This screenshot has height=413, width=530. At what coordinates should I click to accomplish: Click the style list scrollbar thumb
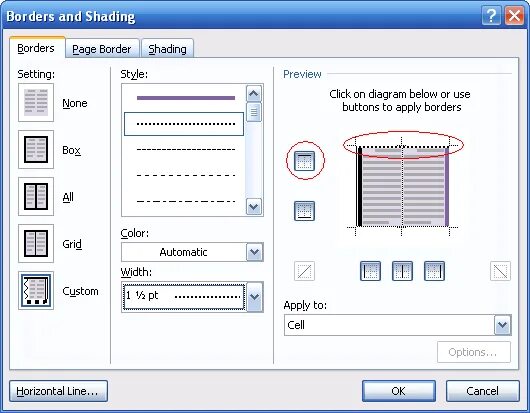(x=254, y=112)
